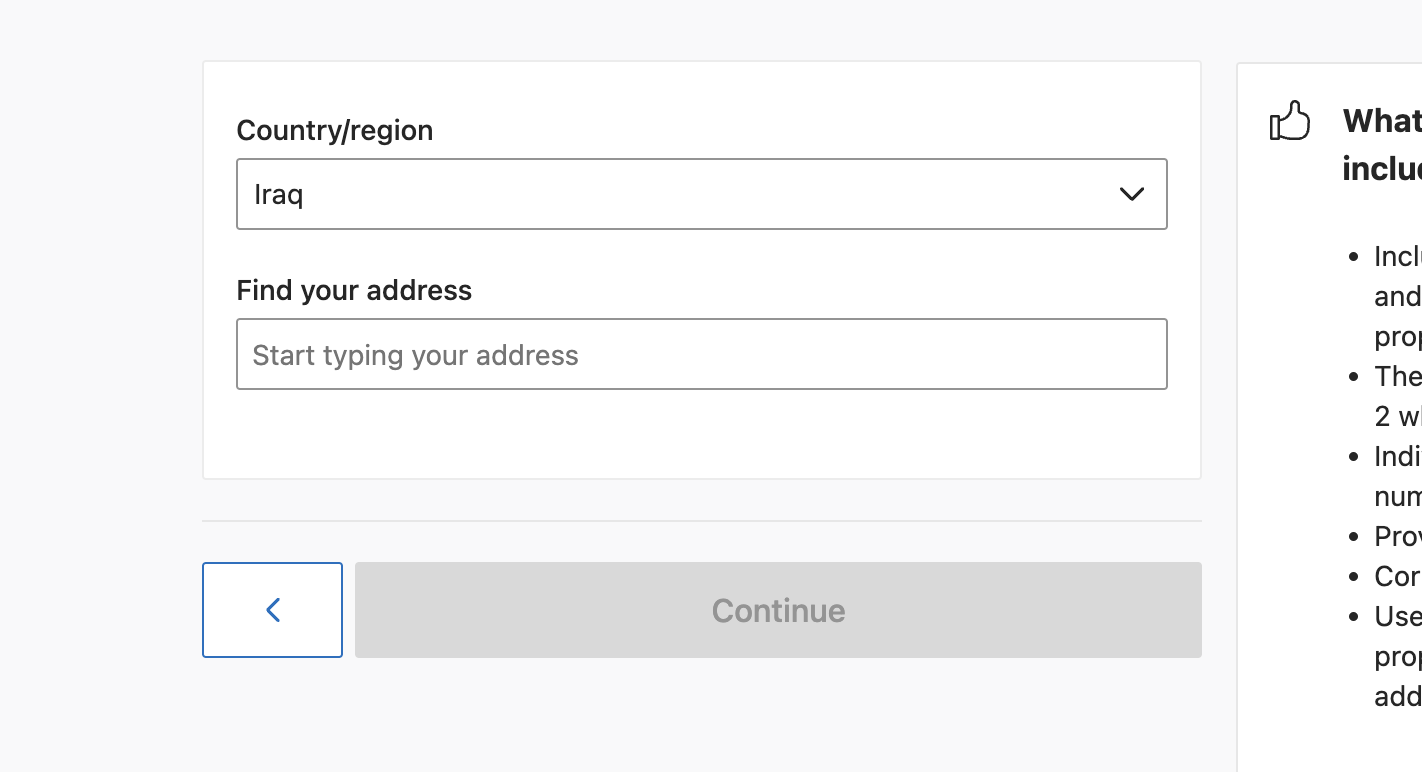This screenshot has width=1422, height=772.
Task: Select the Iraq country value text
Action: pos(279,194)
